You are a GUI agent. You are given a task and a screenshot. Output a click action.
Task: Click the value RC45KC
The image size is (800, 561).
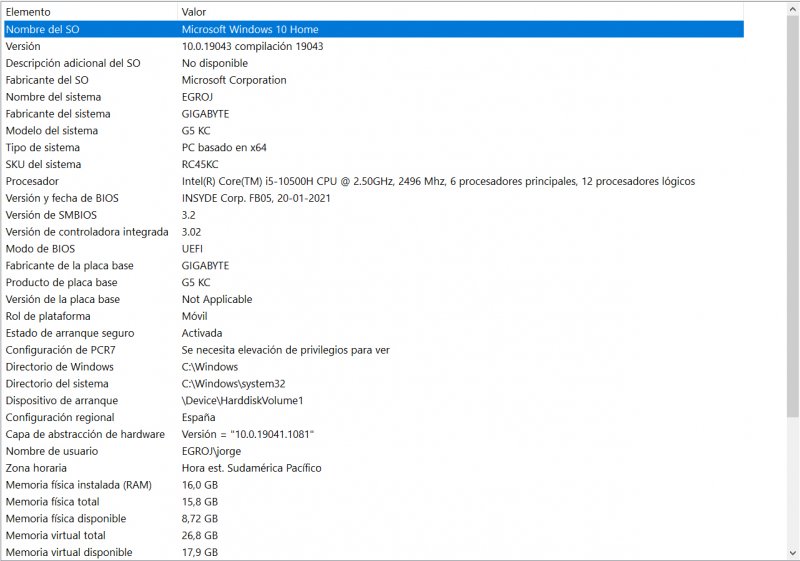[x=200, y=164]
